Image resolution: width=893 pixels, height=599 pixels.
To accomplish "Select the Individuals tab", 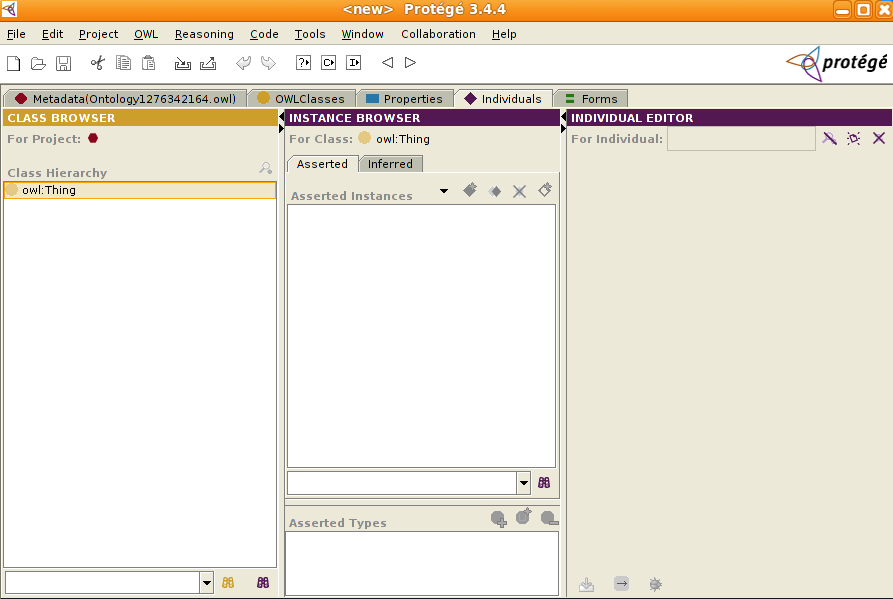I will pyautogui.click(x=503, y=99).
